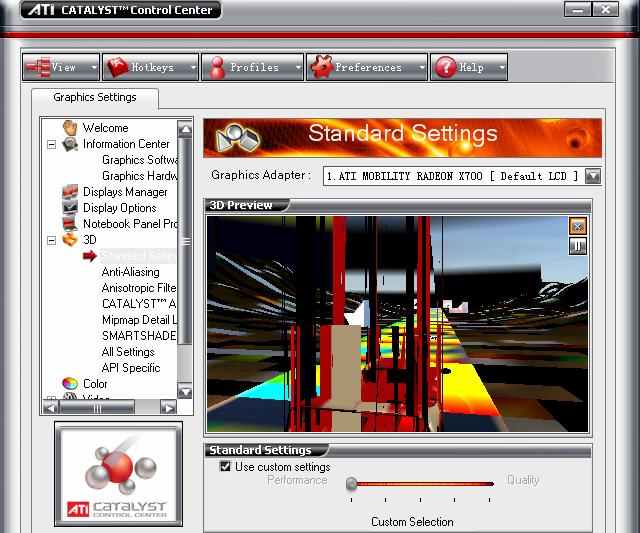Open the Hotkeys dropdown arrow
640x533 pixels.
(193, 67)
